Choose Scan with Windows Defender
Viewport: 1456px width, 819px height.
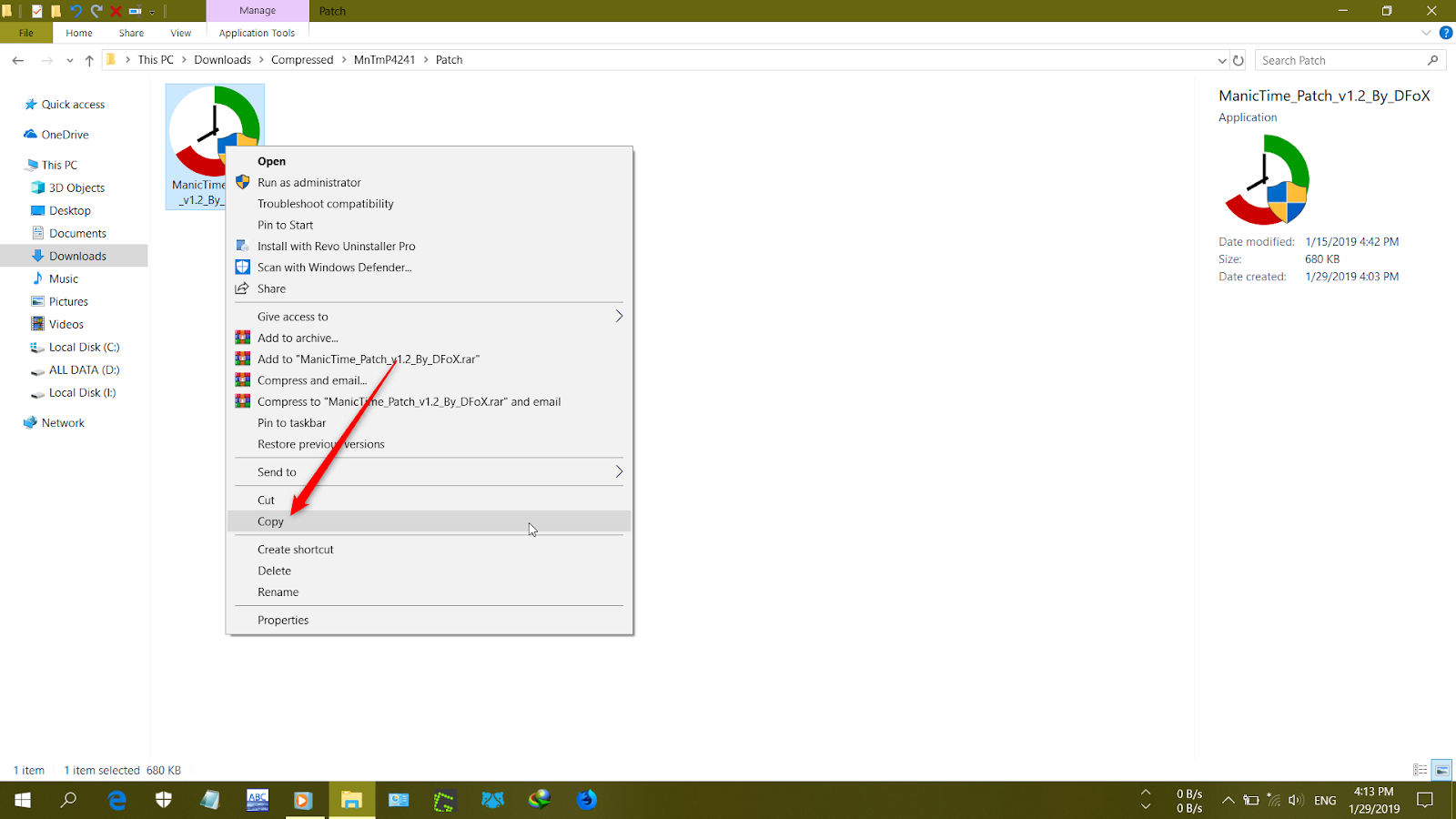pyautogui.click(x=429, y=268)
